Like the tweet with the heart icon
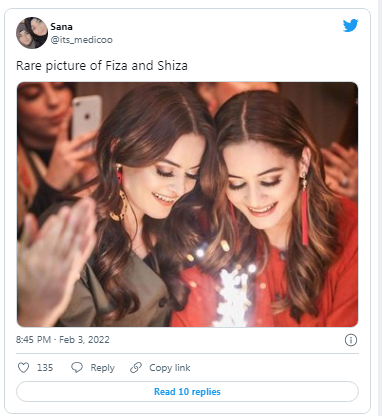Screen dimensions: 382x416 (x=23, y=368)
